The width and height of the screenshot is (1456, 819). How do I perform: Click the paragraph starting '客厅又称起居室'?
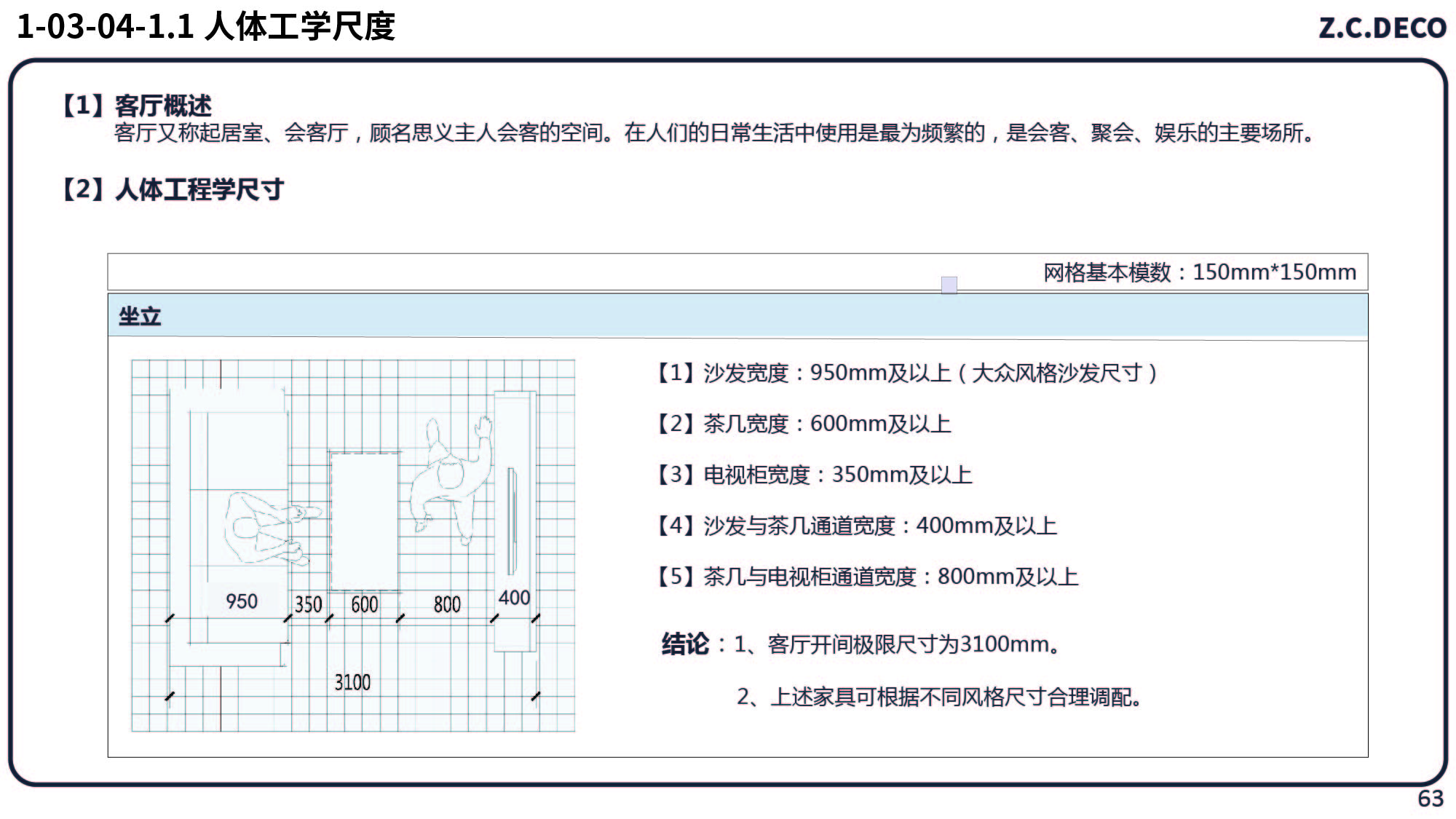715,133
